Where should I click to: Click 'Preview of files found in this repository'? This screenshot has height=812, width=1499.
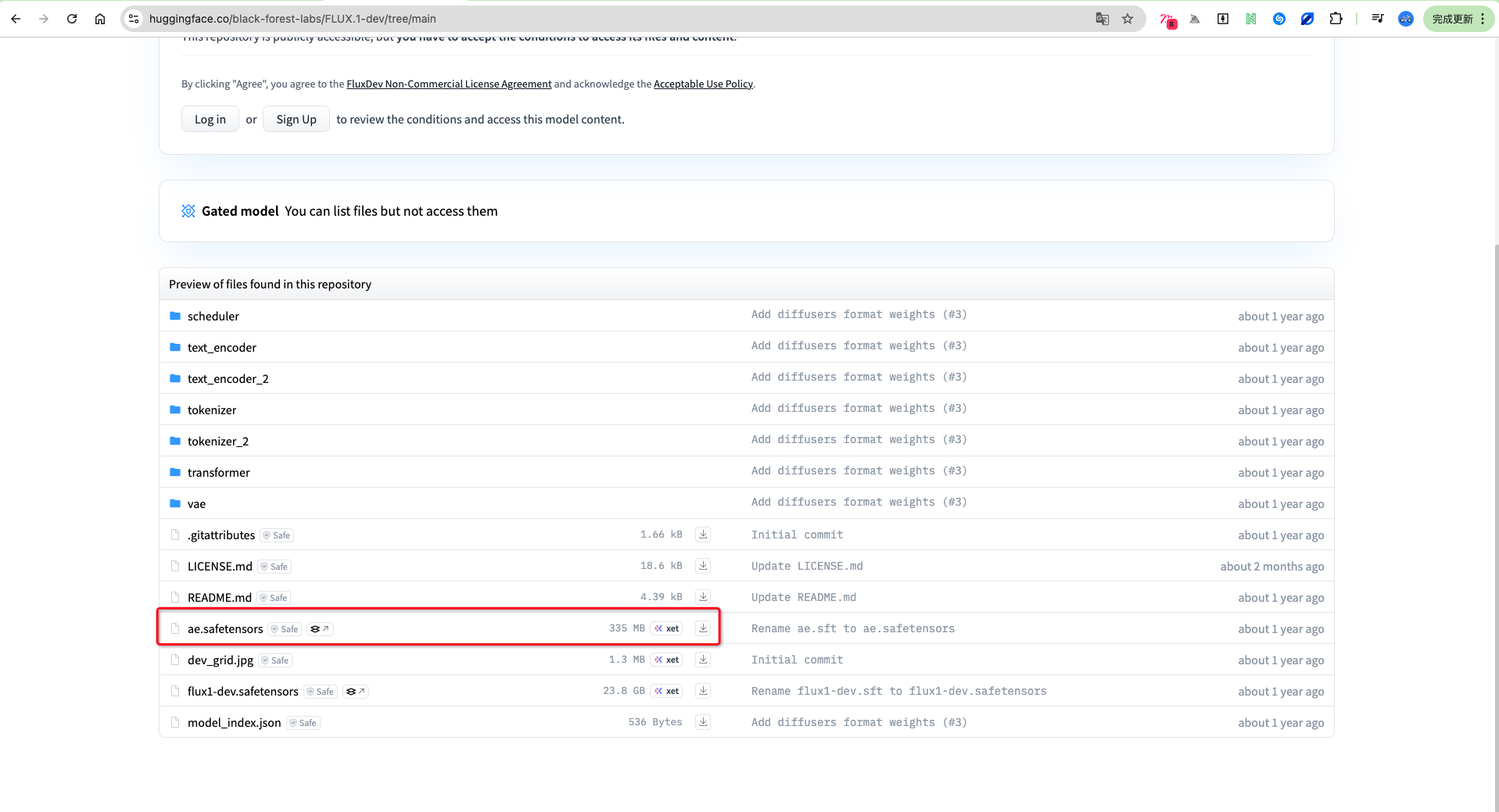click(x=270, y=284)
